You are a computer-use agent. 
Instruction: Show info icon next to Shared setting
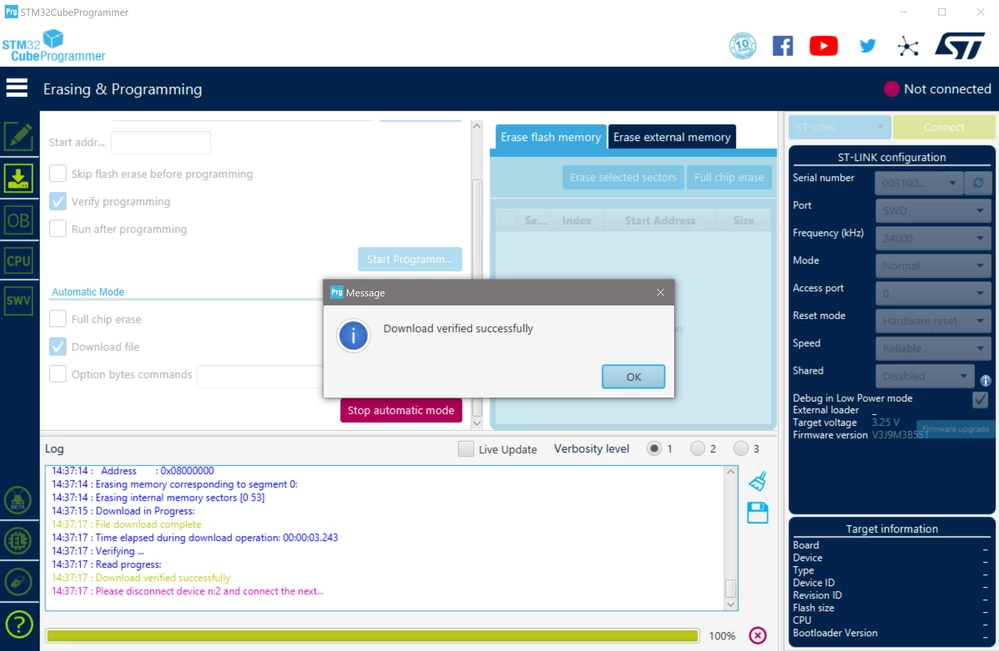(985, 381)
